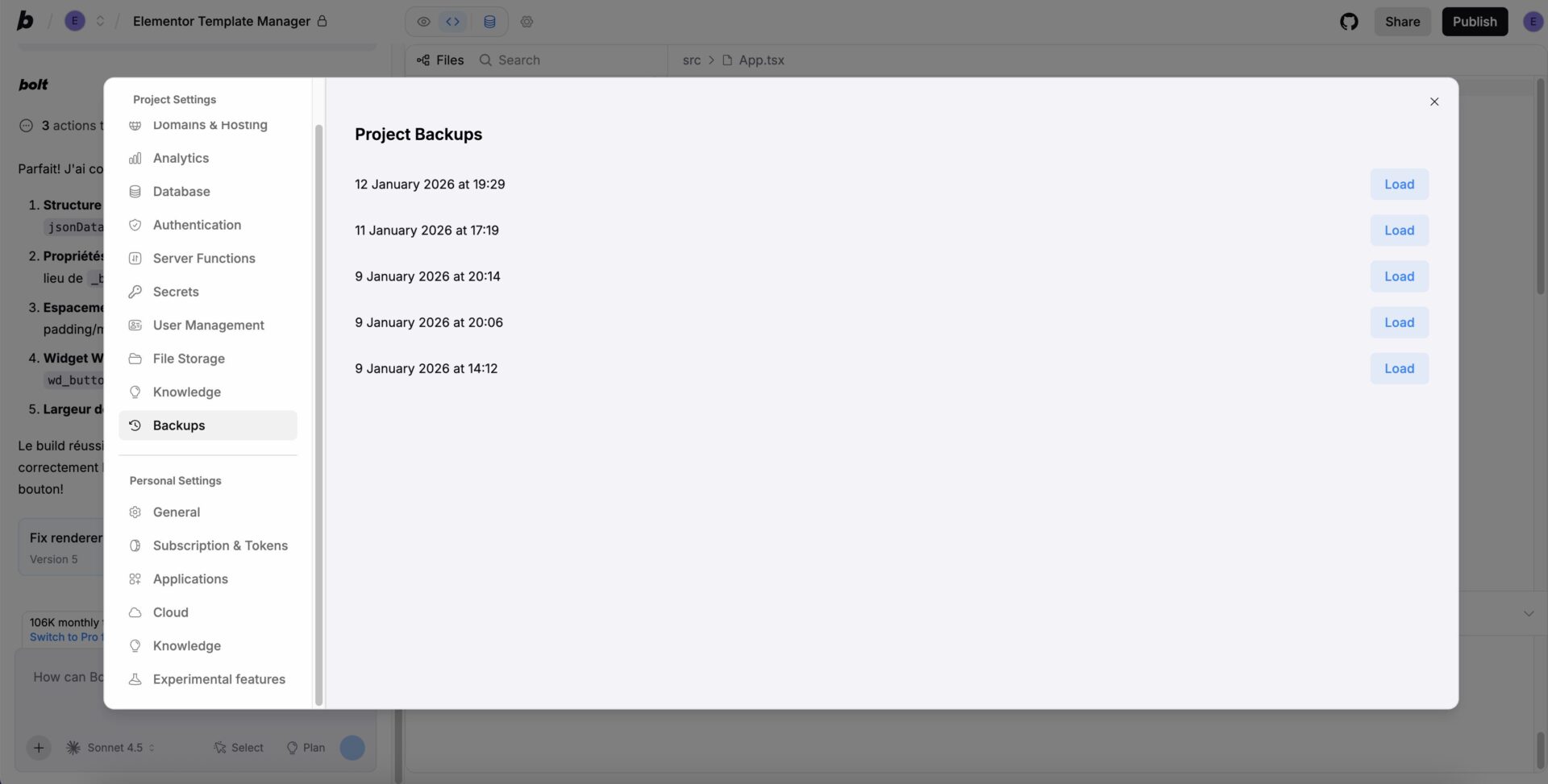Screen dimensions: 1548x784
Task: Switch to the Files tab
Action: tap(439, 60)
